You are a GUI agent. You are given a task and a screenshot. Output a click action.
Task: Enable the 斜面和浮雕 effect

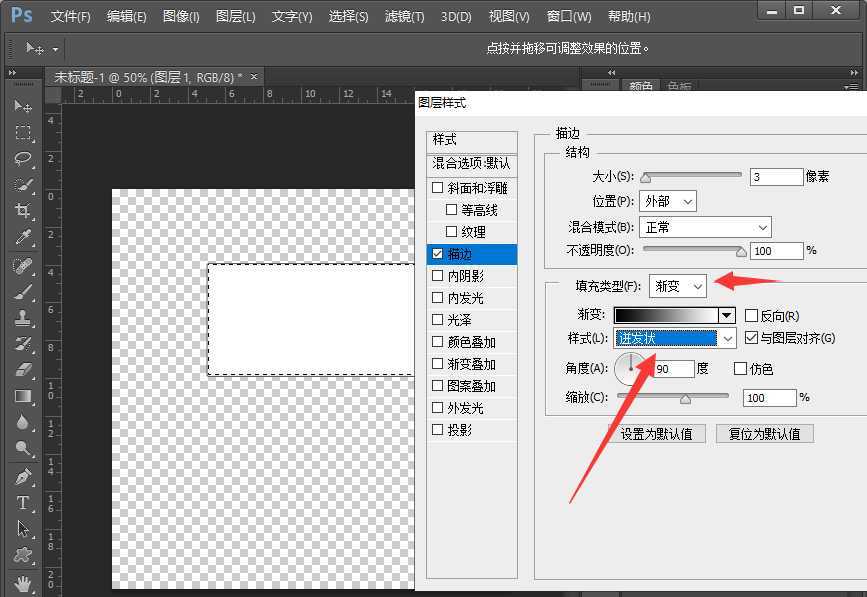tap(438, 187)
